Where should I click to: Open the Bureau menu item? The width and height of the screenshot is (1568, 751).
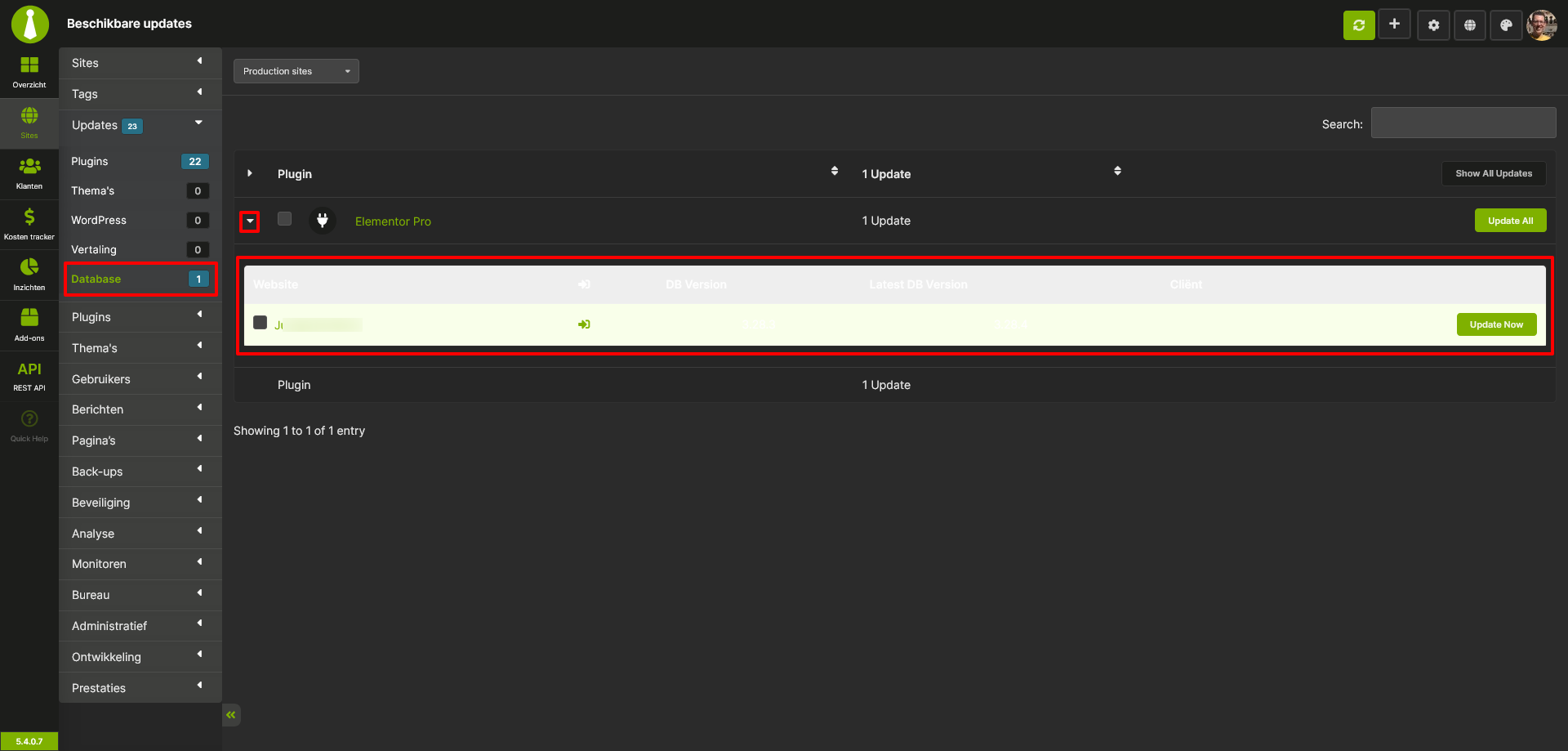pos(140,595)
